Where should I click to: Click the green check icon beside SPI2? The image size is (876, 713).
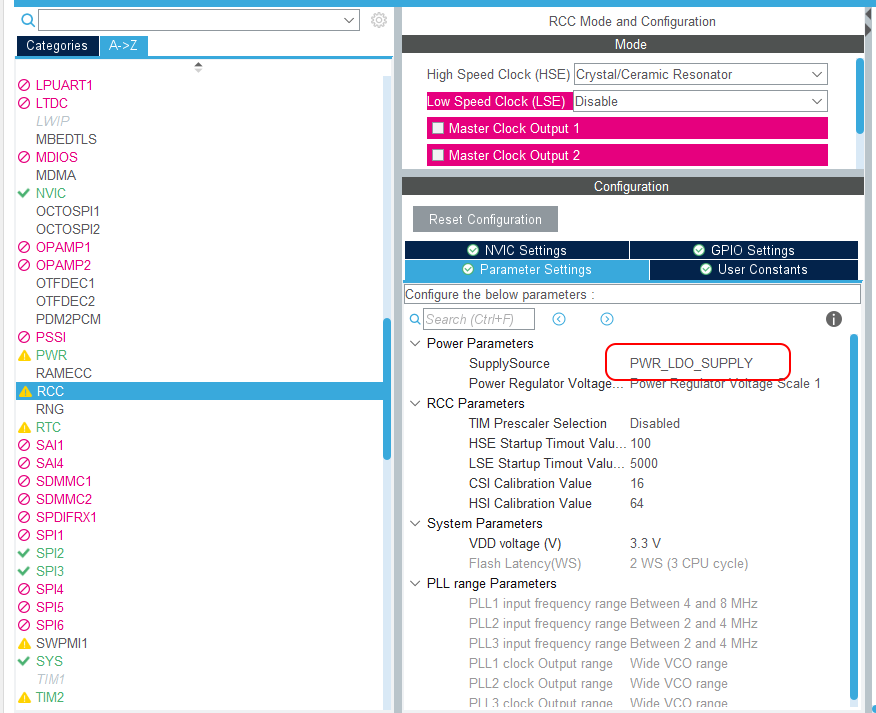point(23,553)
